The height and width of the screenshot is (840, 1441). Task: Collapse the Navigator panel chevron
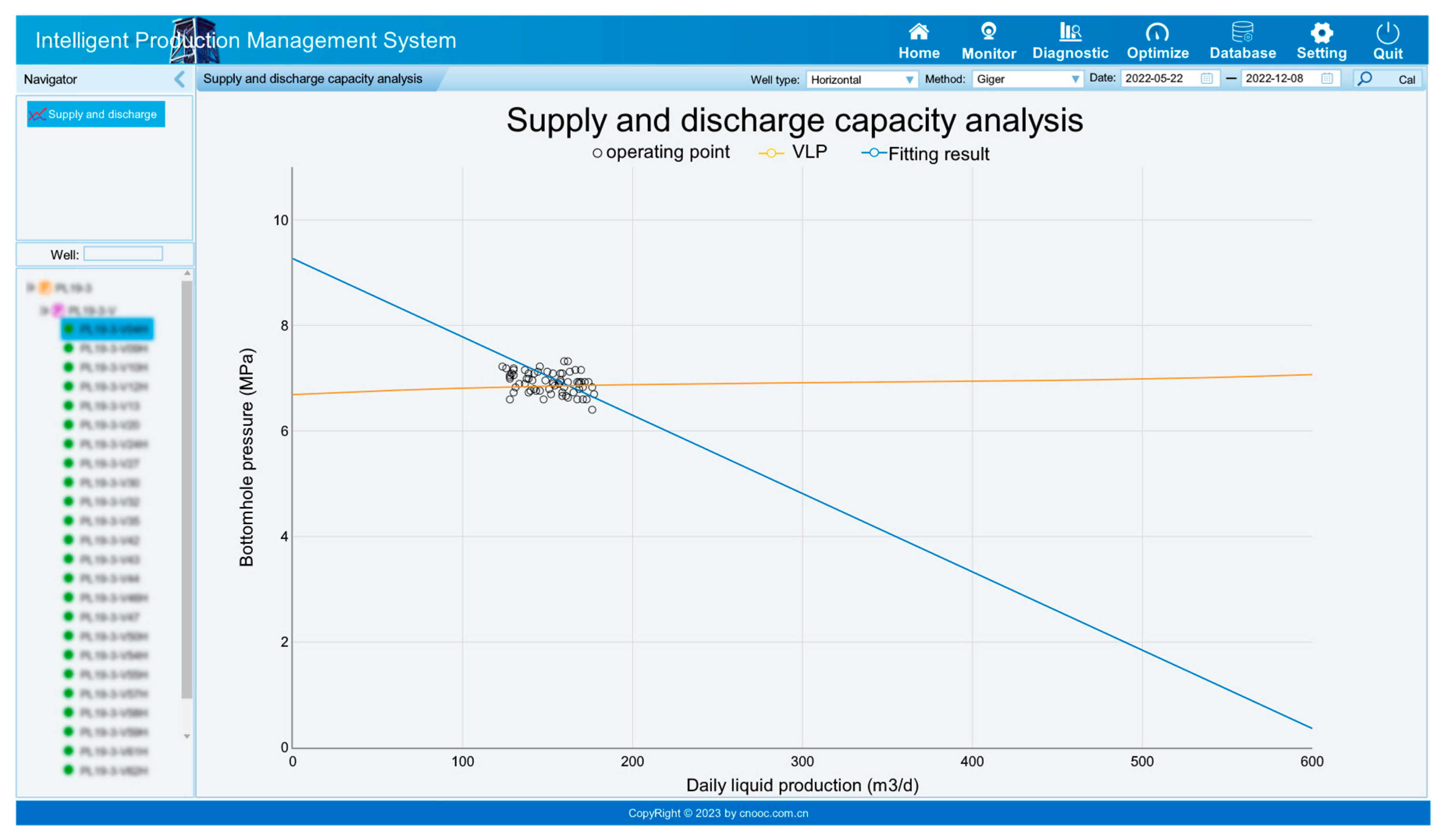pyautogui.click(x=180, y=80)
